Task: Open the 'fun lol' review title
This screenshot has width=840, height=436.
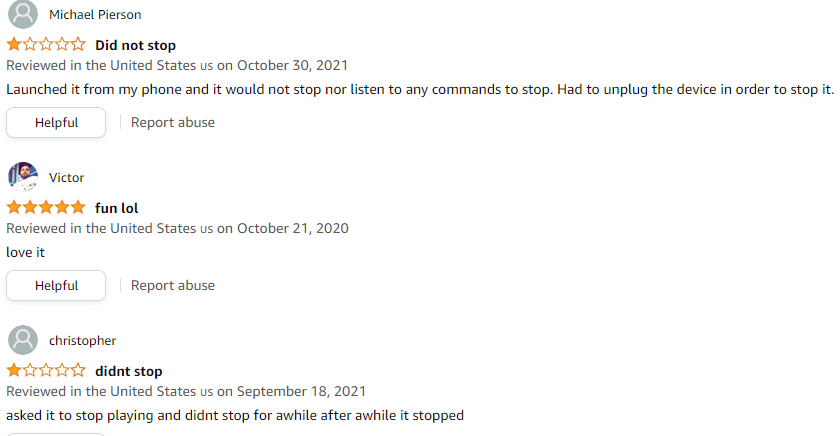Action: coord(117,208)
